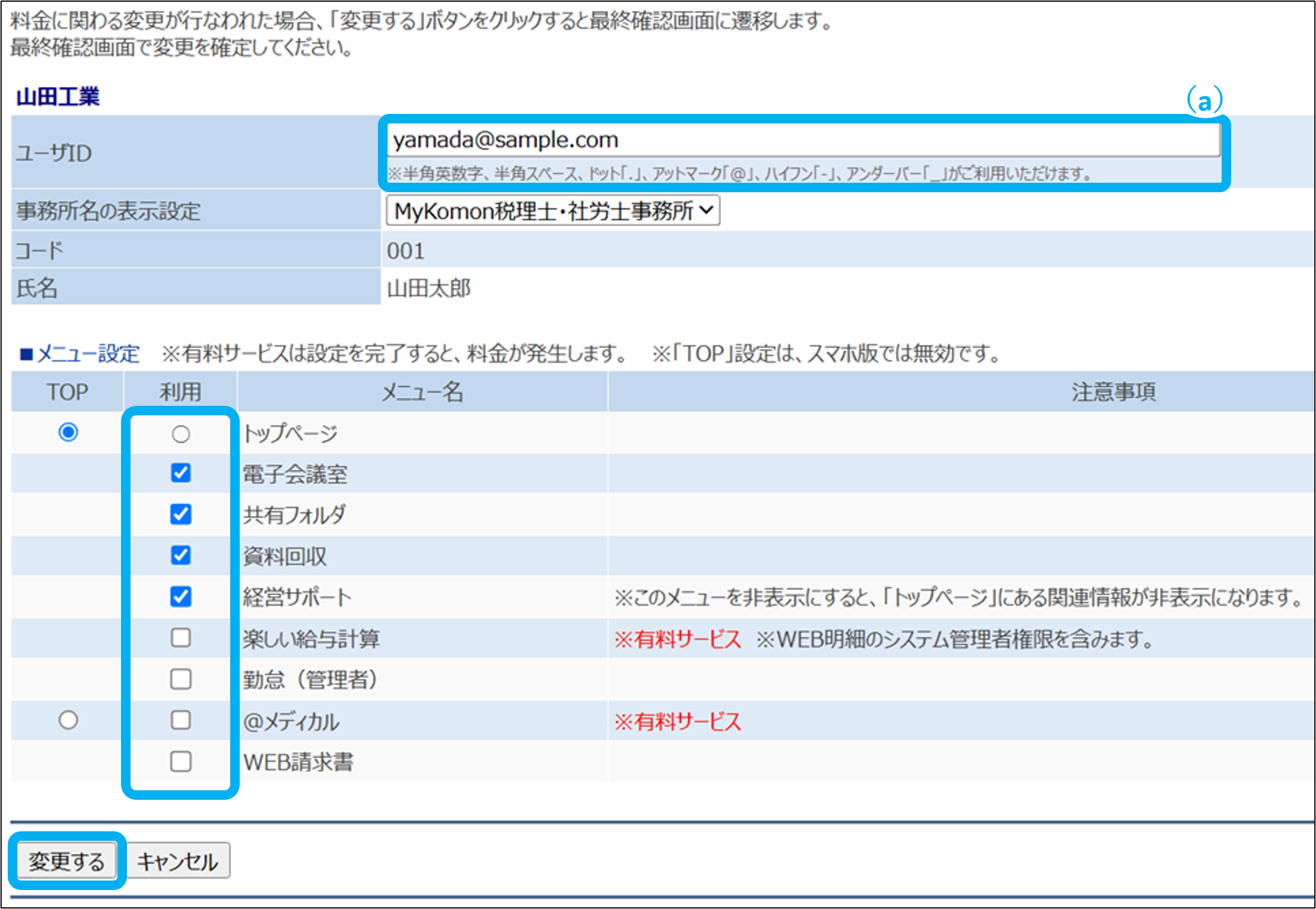Enable the @メディカル usage checkbox
1316x909 pixels.
(180, 720)
